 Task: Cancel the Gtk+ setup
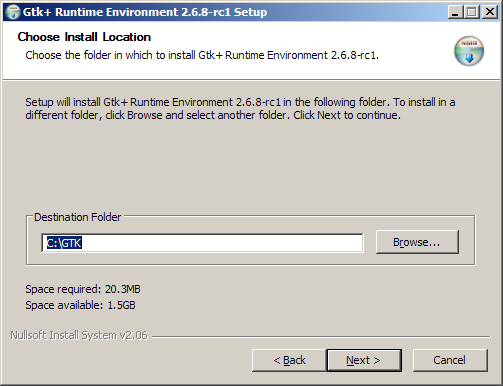(x=450, y=360)
